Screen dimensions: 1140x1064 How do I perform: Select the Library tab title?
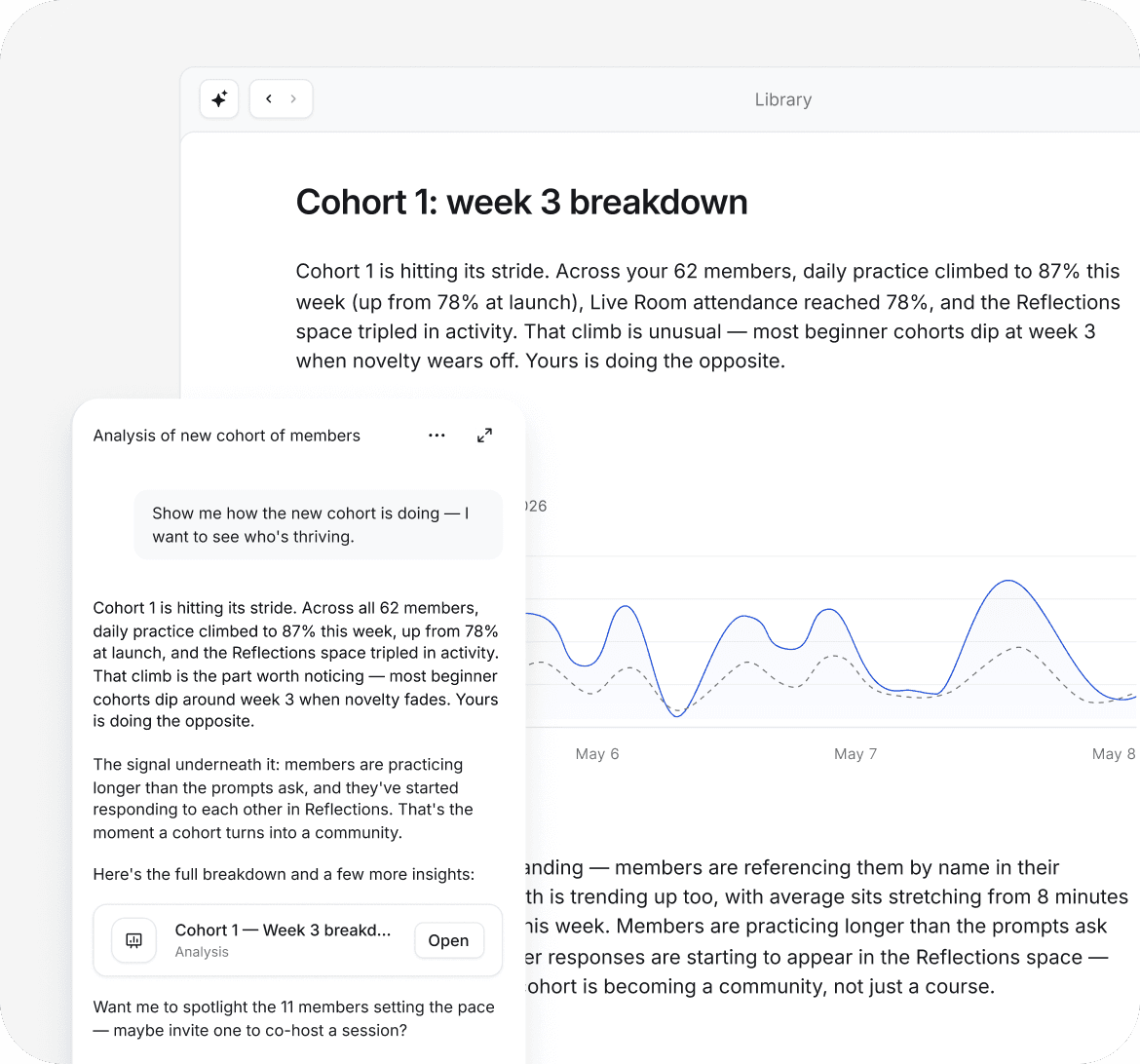point(783,99)
